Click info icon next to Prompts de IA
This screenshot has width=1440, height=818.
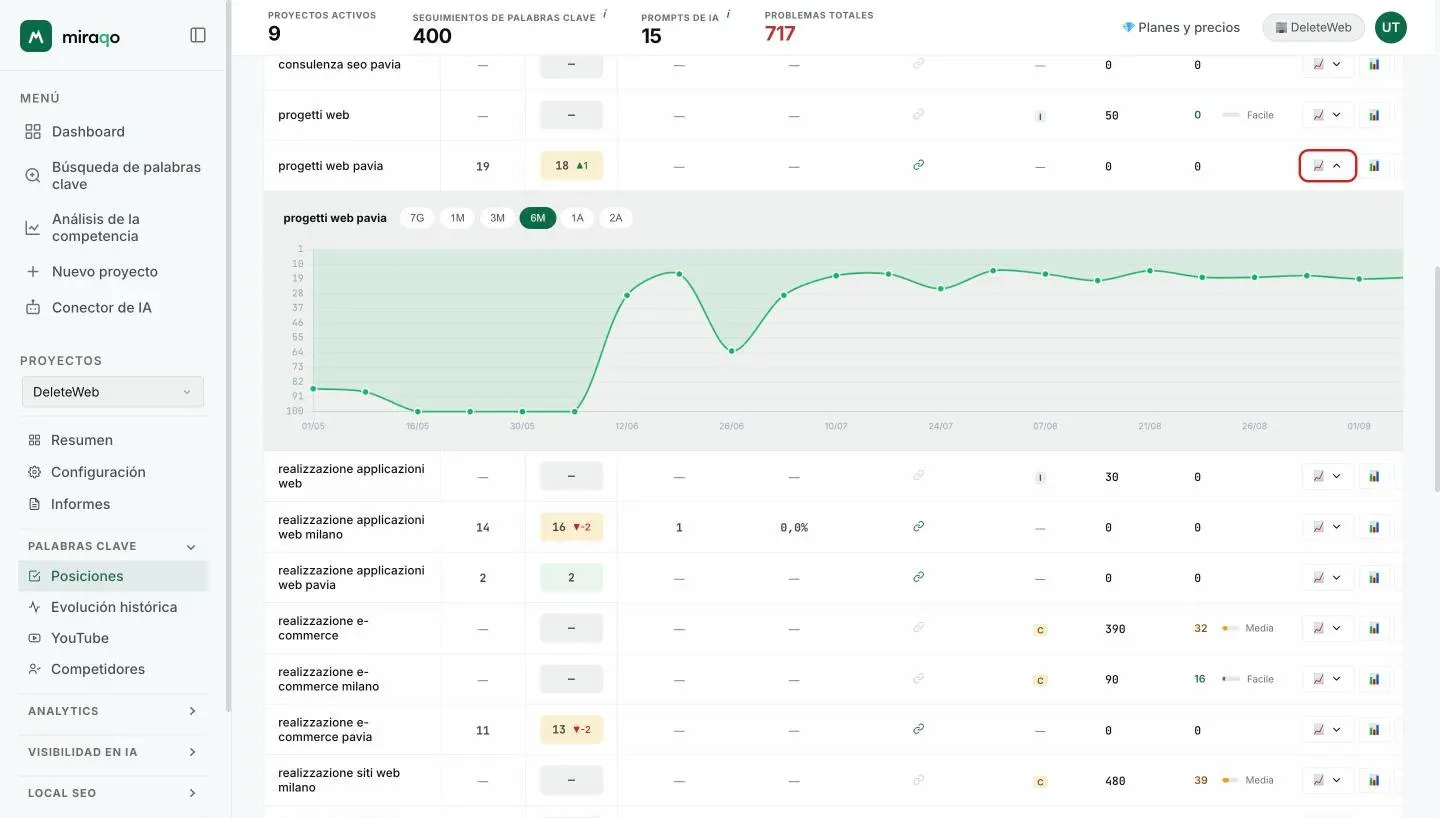[728, 14]
